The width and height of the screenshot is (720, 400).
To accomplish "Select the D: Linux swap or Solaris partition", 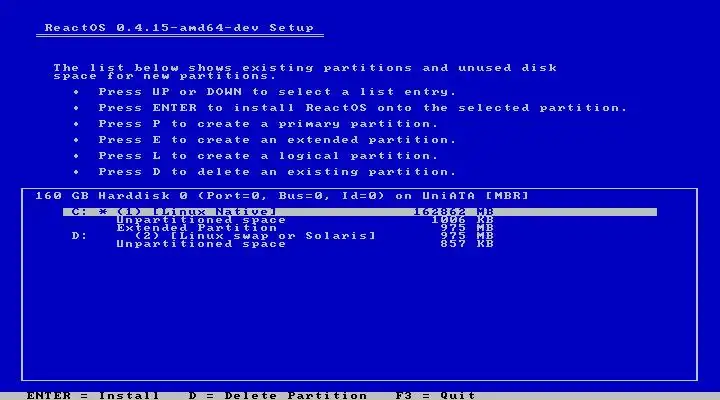I will [282, 236].
